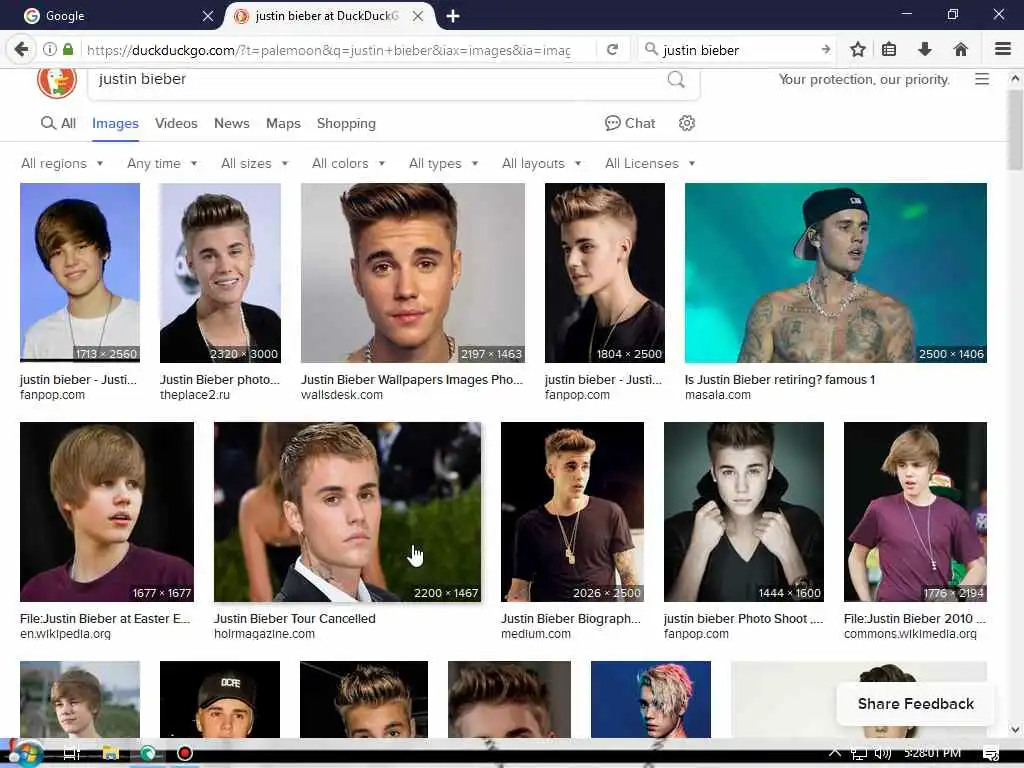Switch to the Maps tab
Viewport: 1024px width, 768px height.
(283, 123)
